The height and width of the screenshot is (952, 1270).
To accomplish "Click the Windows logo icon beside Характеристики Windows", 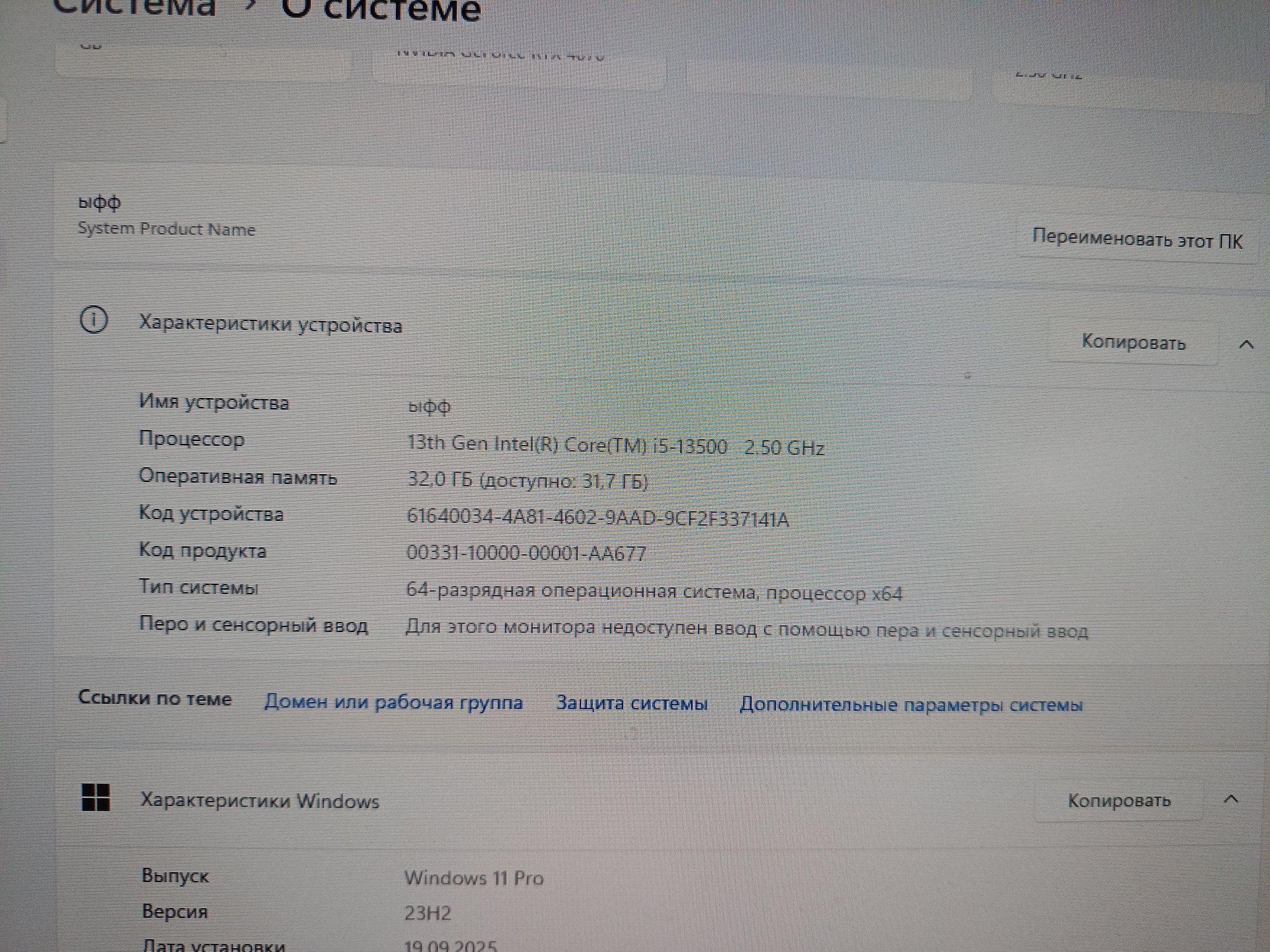I will click(x=96, y=798).
